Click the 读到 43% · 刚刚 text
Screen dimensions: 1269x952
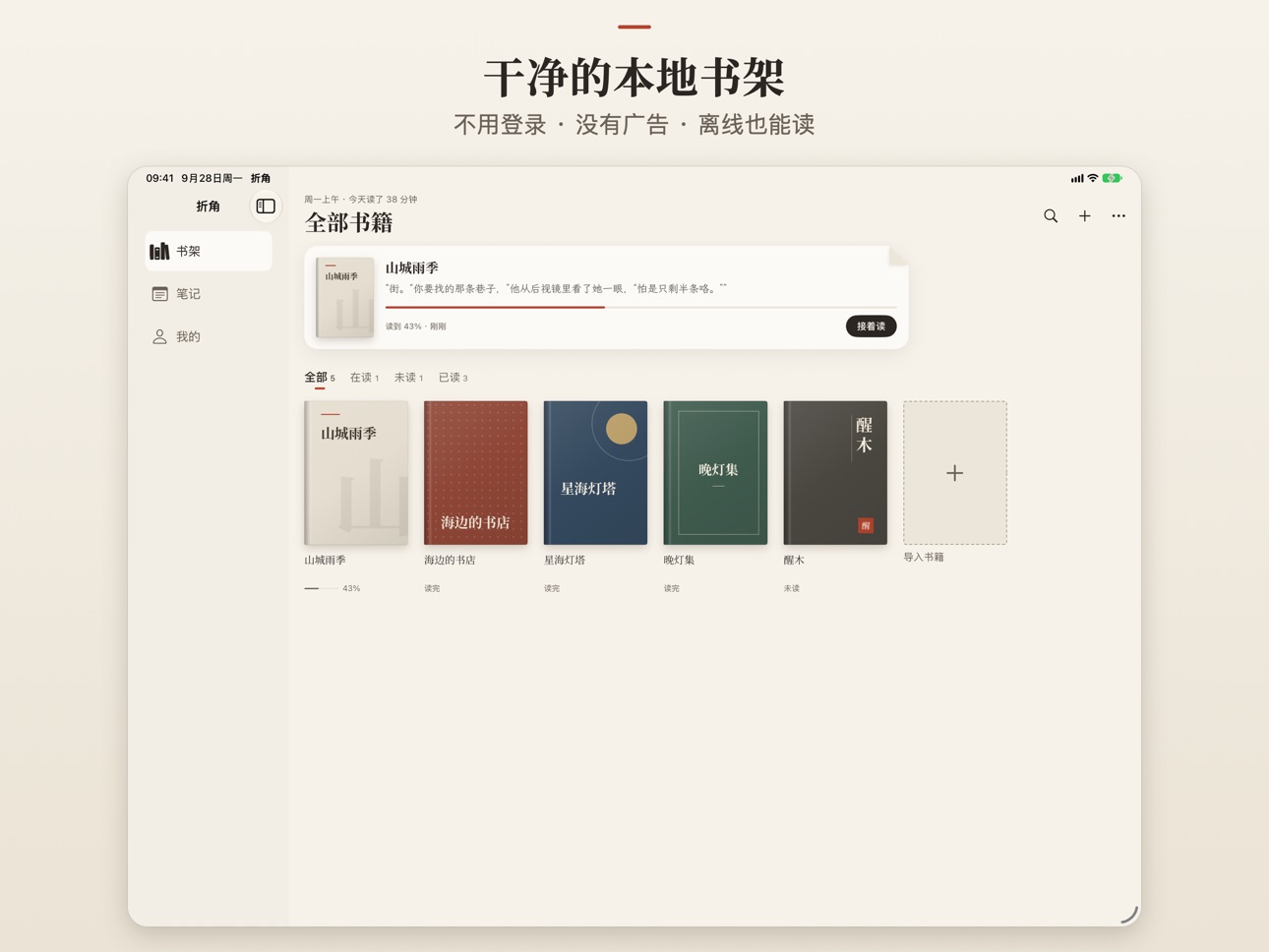coord(416,327)
